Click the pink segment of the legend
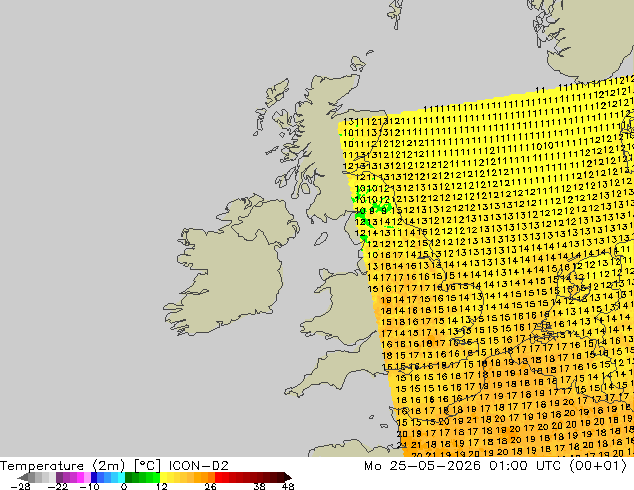 [x=87, y=477]
